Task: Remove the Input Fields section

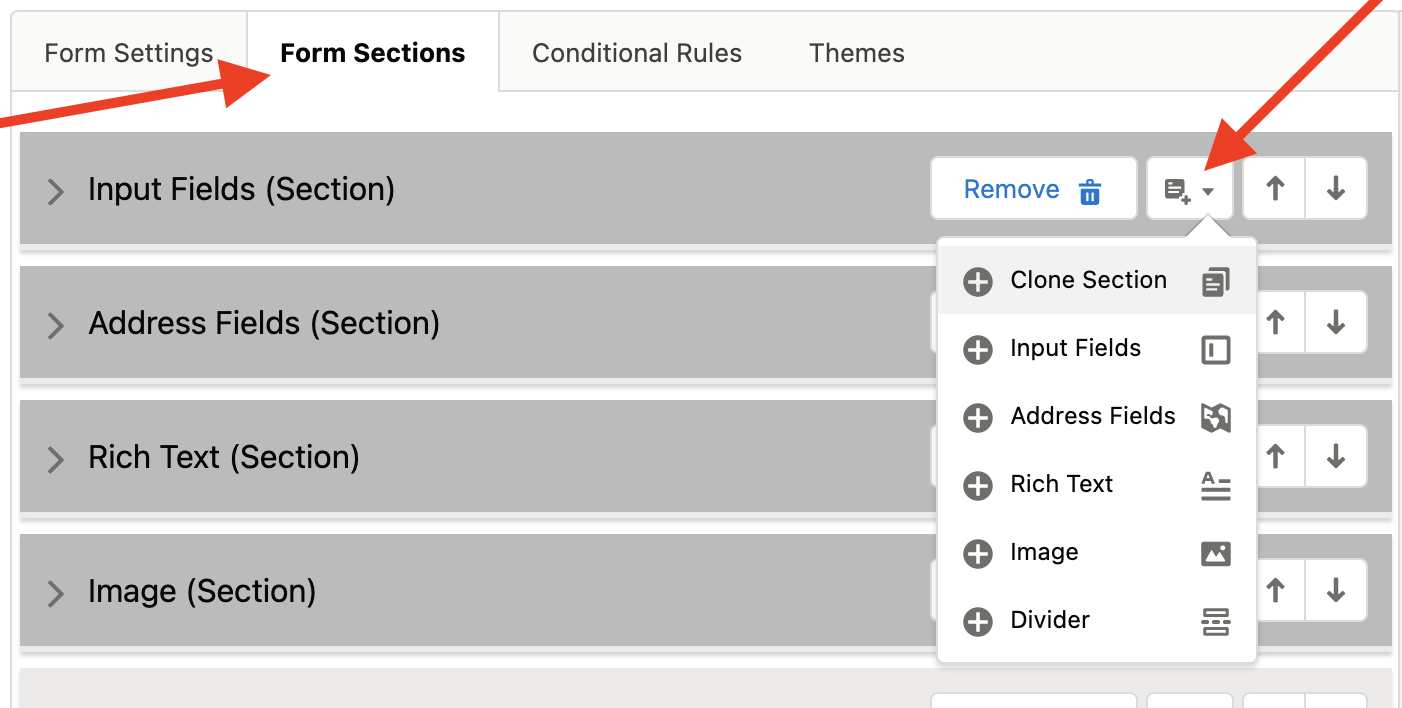Action: [1033, 188]
